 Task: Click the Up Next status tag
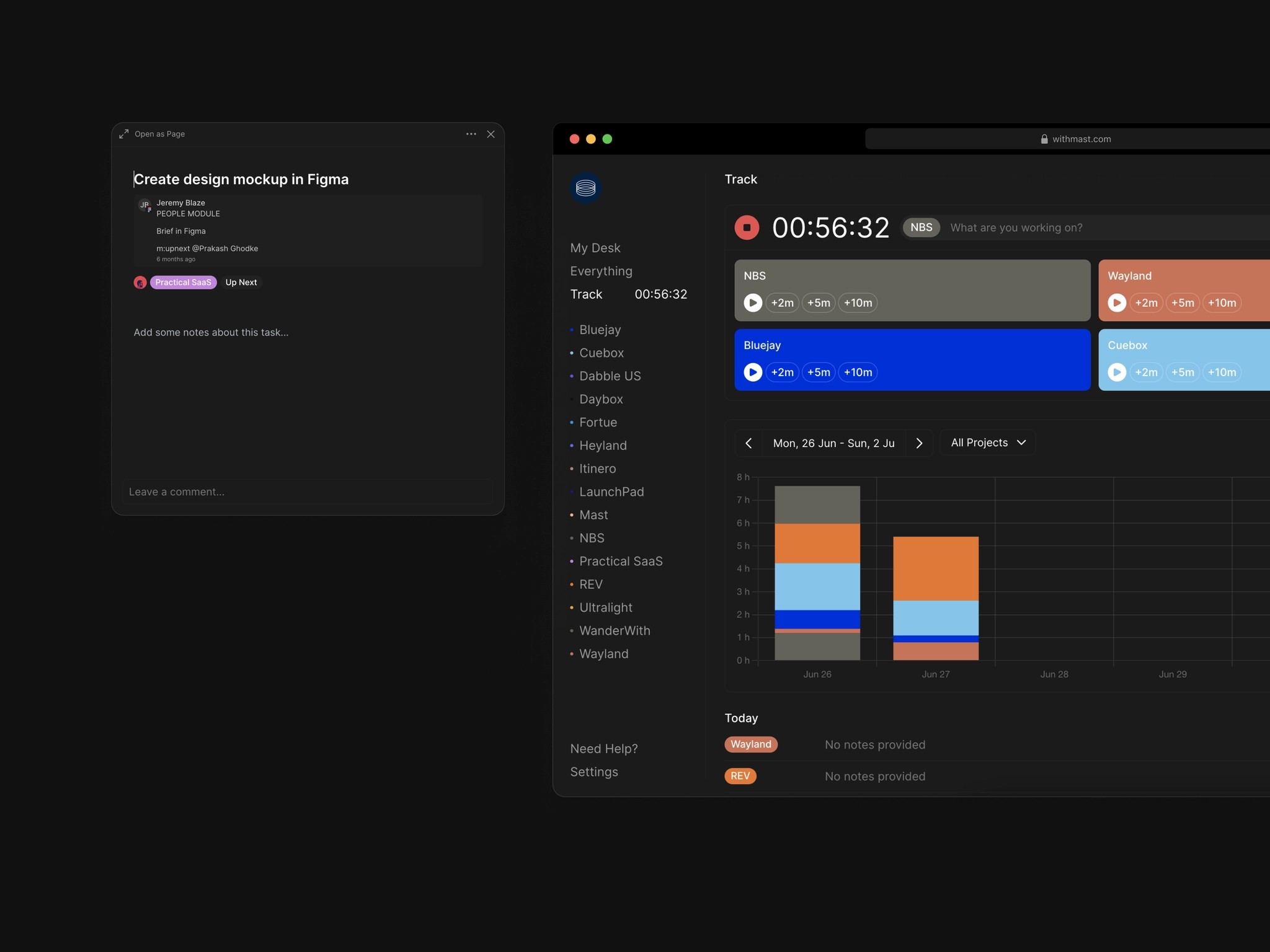tap(241, 283)
